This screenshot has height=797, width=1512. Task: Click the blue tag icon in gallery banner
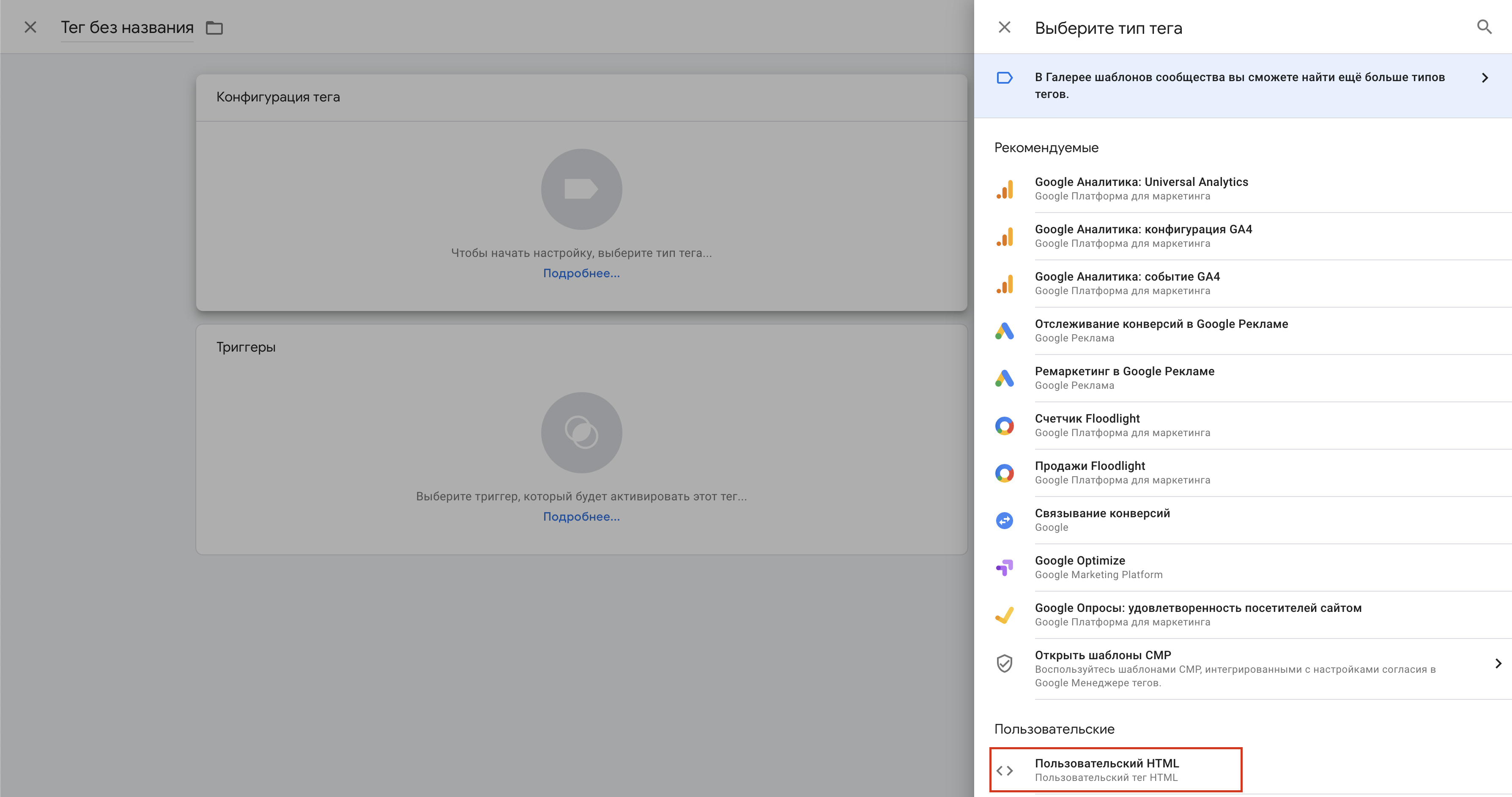(x=1004, y=77)
